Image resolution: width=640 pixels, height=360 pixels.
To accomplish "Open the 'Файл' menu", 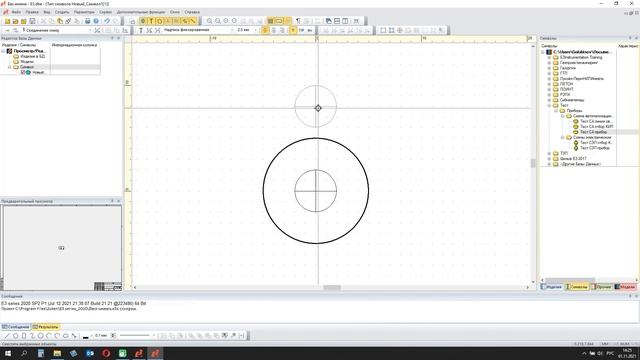I will tap(16, 12).
